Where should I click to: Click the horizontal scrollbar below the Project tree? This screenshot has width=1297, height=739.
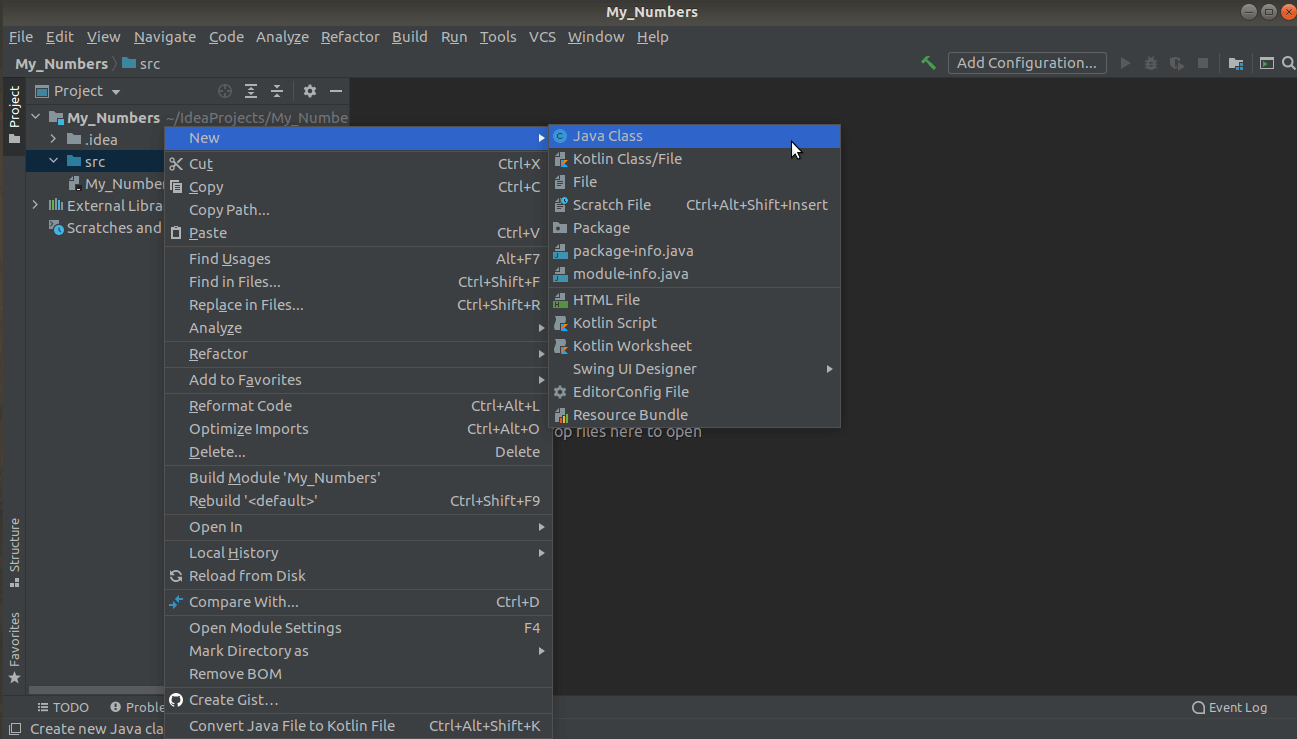click(x=95, y=689)
